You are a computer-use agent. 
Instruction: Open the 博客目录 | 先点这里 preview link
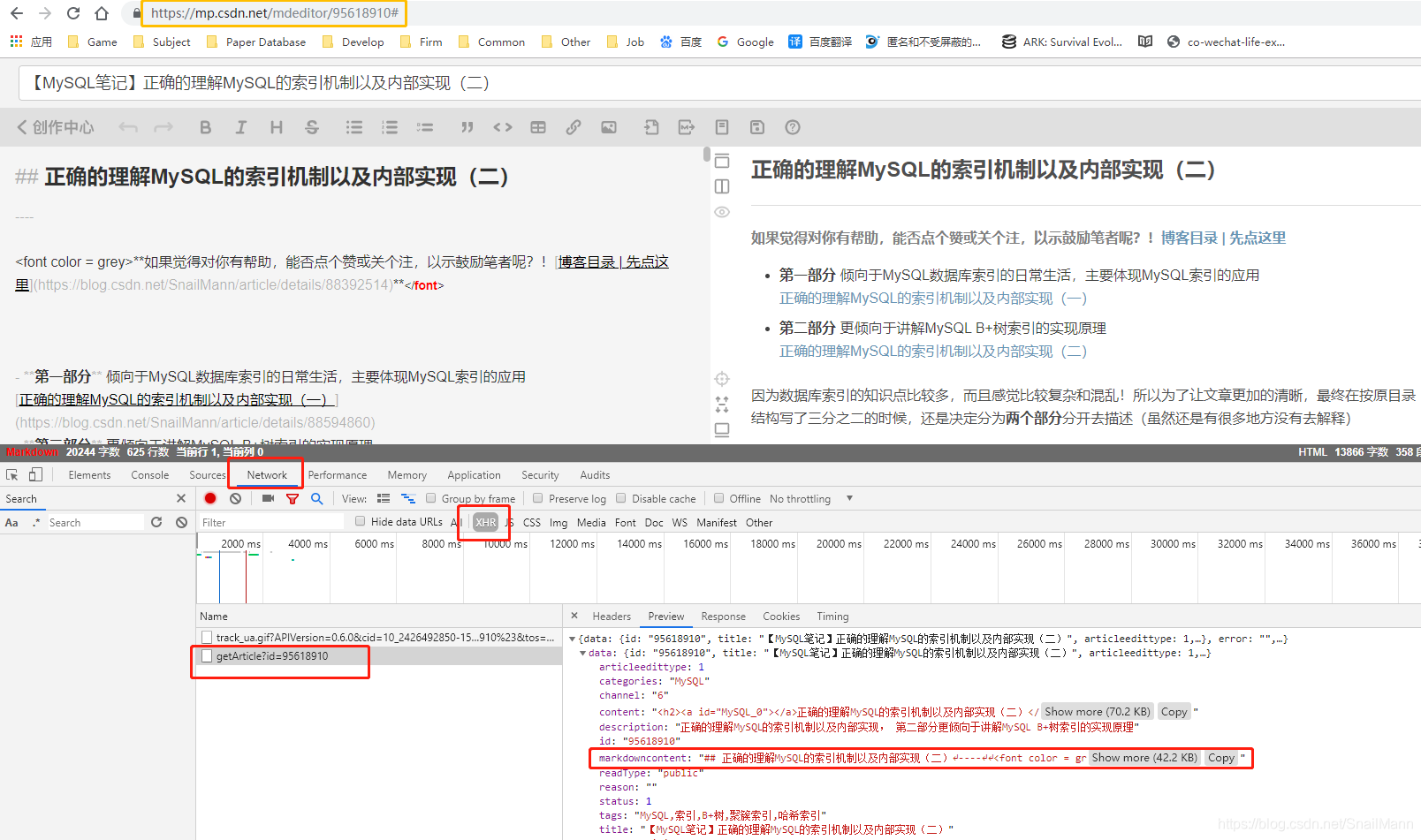(1223, 238)
